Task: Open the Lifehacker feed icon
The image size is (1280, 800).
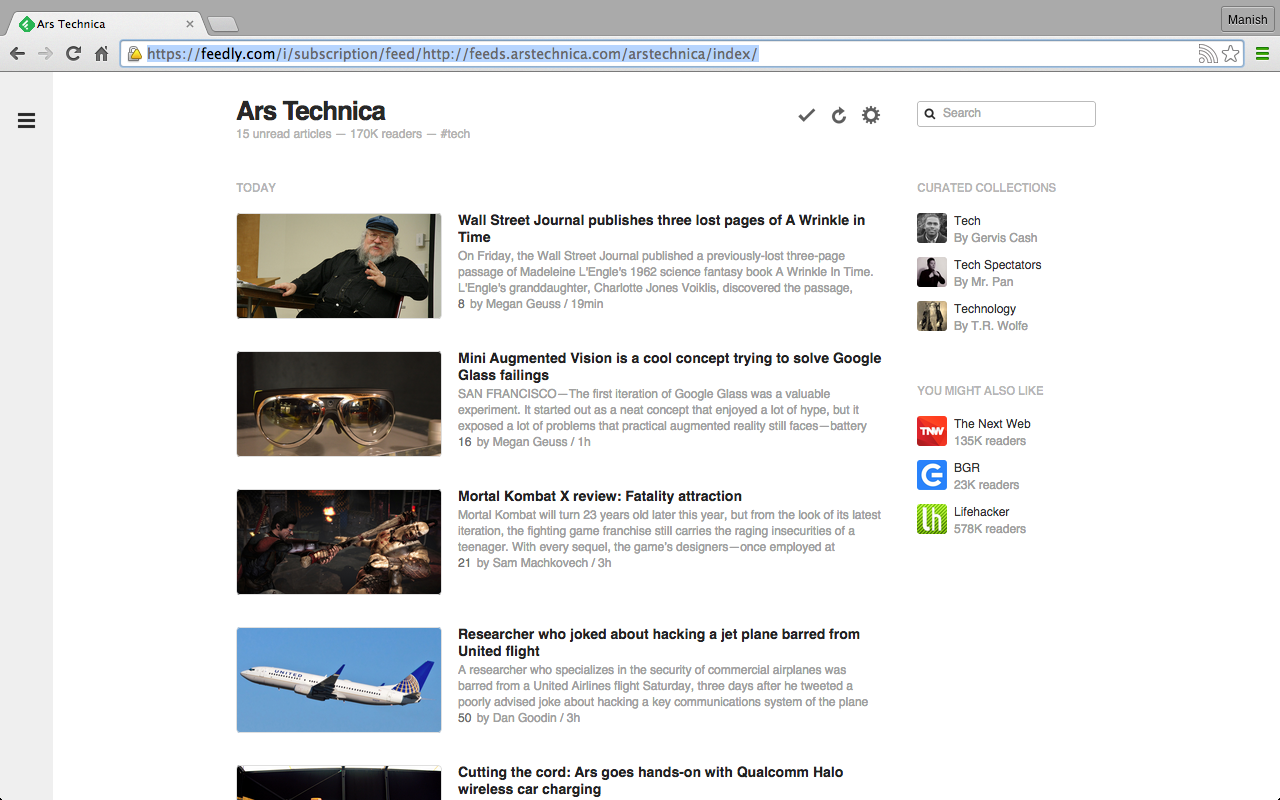Action: tap(932, 519)
